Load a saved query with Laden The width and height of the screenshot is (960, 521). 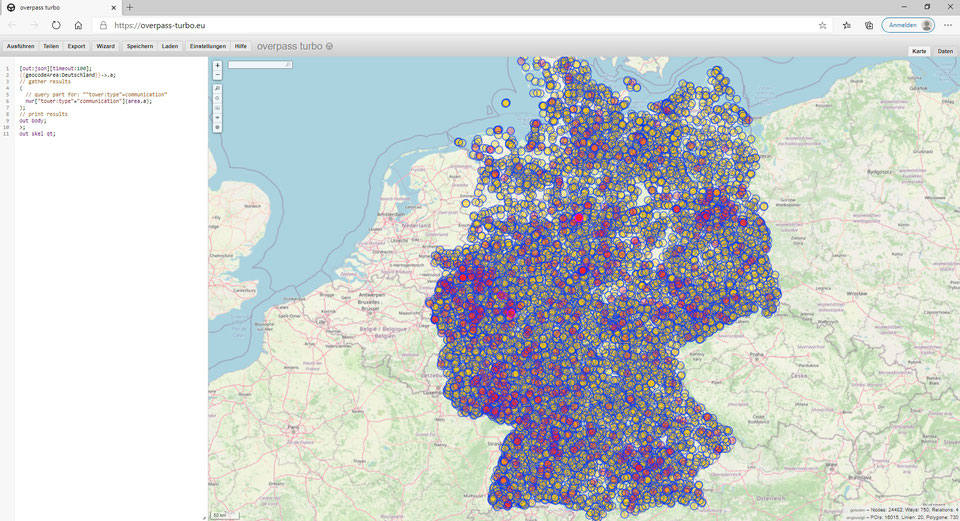click(170, 46)
